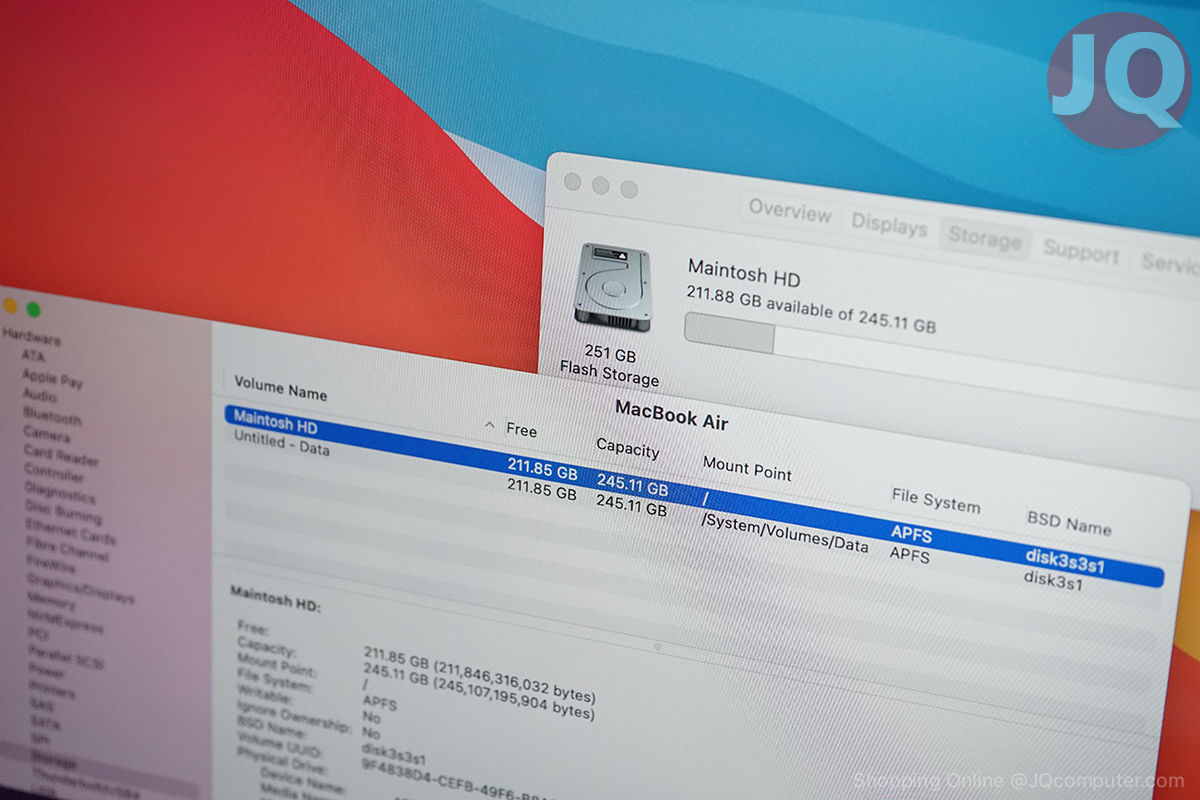Select Apple Pay in the sidebar
Image resolution: width=1200 pixels, height=800 pixels.
coord(52,378)
